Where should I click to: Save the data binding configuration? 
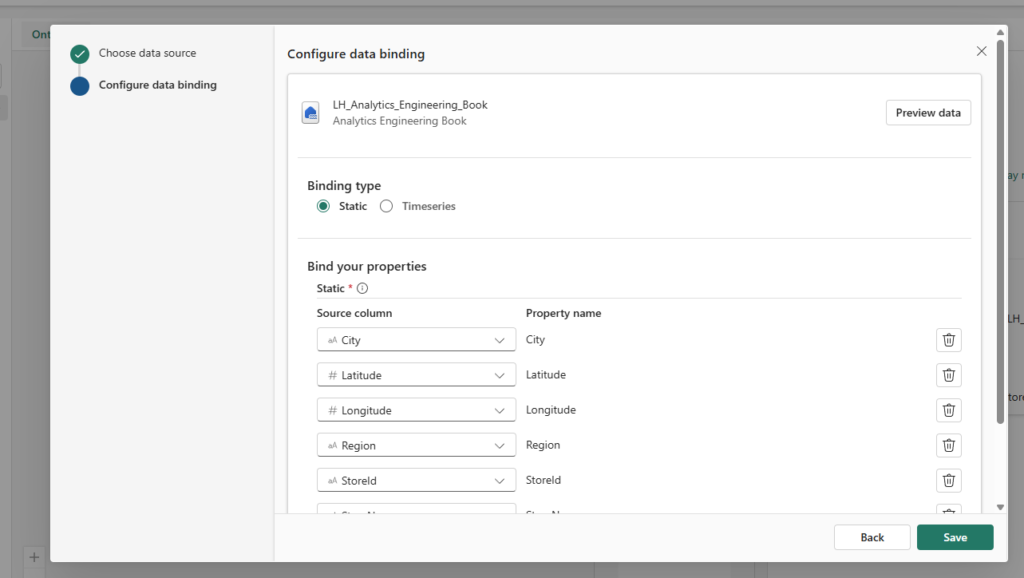coord(954,537)
